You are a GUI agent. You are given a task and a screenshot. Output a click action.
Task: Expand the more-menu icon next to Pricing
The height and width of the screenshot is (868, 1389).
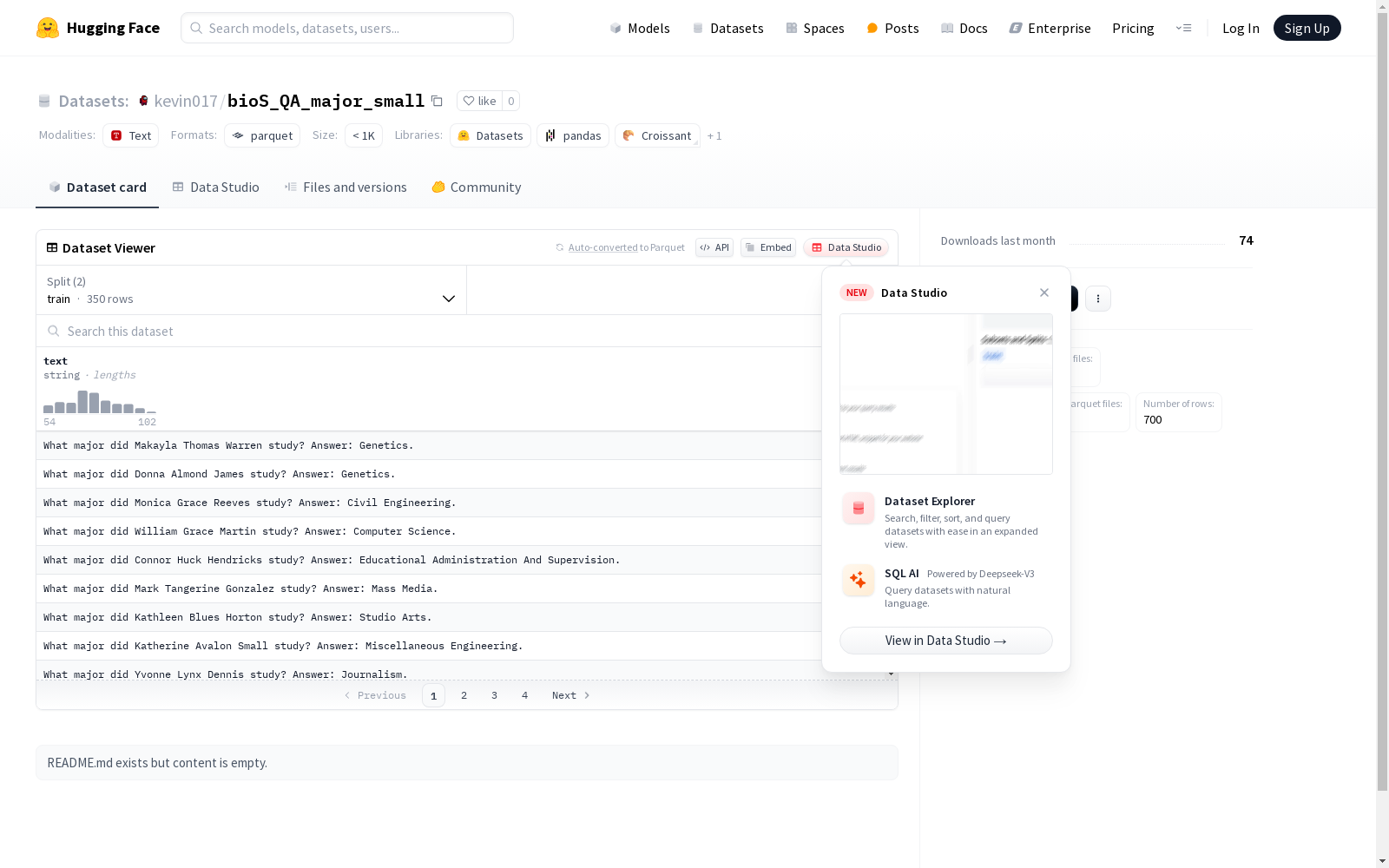coord(1183,28)
